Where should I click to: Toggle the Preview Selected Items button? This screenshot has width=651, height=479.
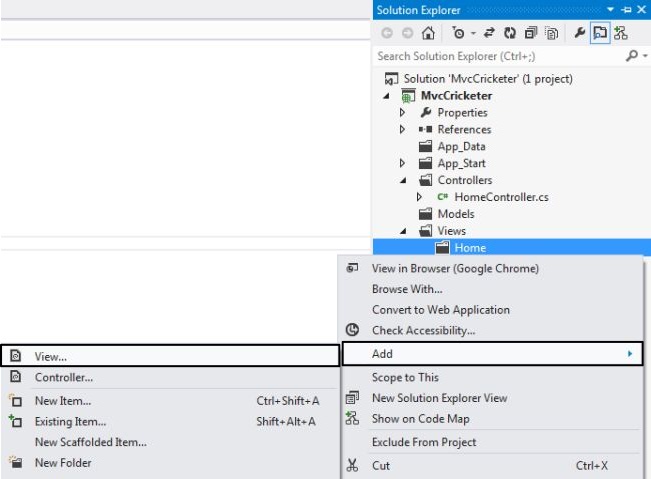point(600,33)
